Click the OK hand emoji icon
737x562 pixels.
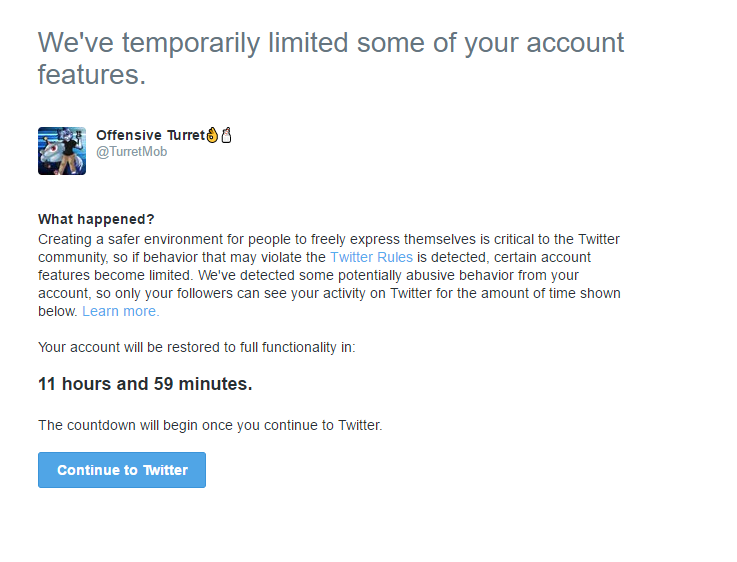tap(211, 135)
